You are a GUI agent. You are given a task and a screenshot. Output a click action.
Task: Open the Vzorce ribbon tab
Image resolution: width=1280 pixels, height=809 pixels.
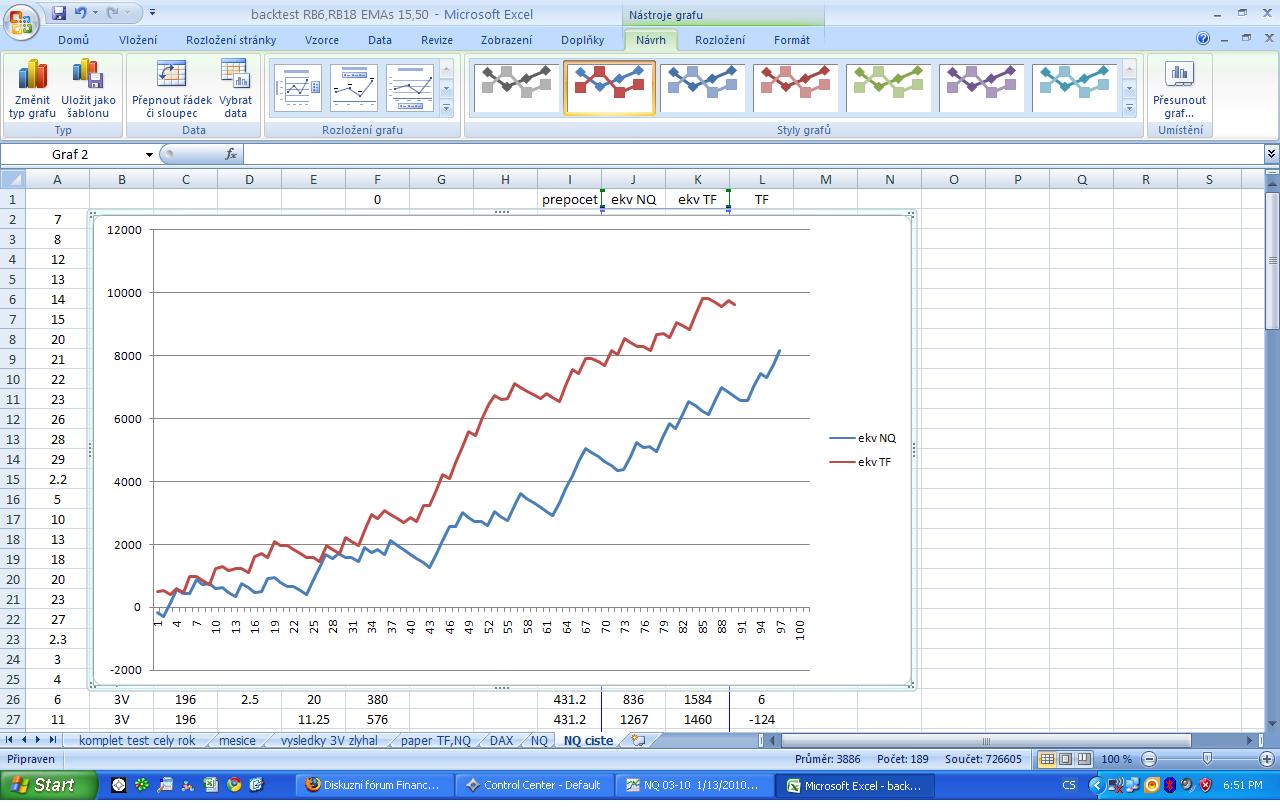[322, 40]
